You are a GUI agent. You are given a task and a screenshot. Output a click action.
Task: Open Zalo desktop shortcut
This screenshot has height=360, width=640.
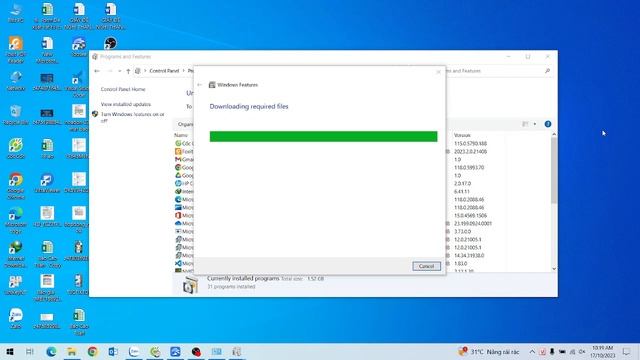coord(16,319)
